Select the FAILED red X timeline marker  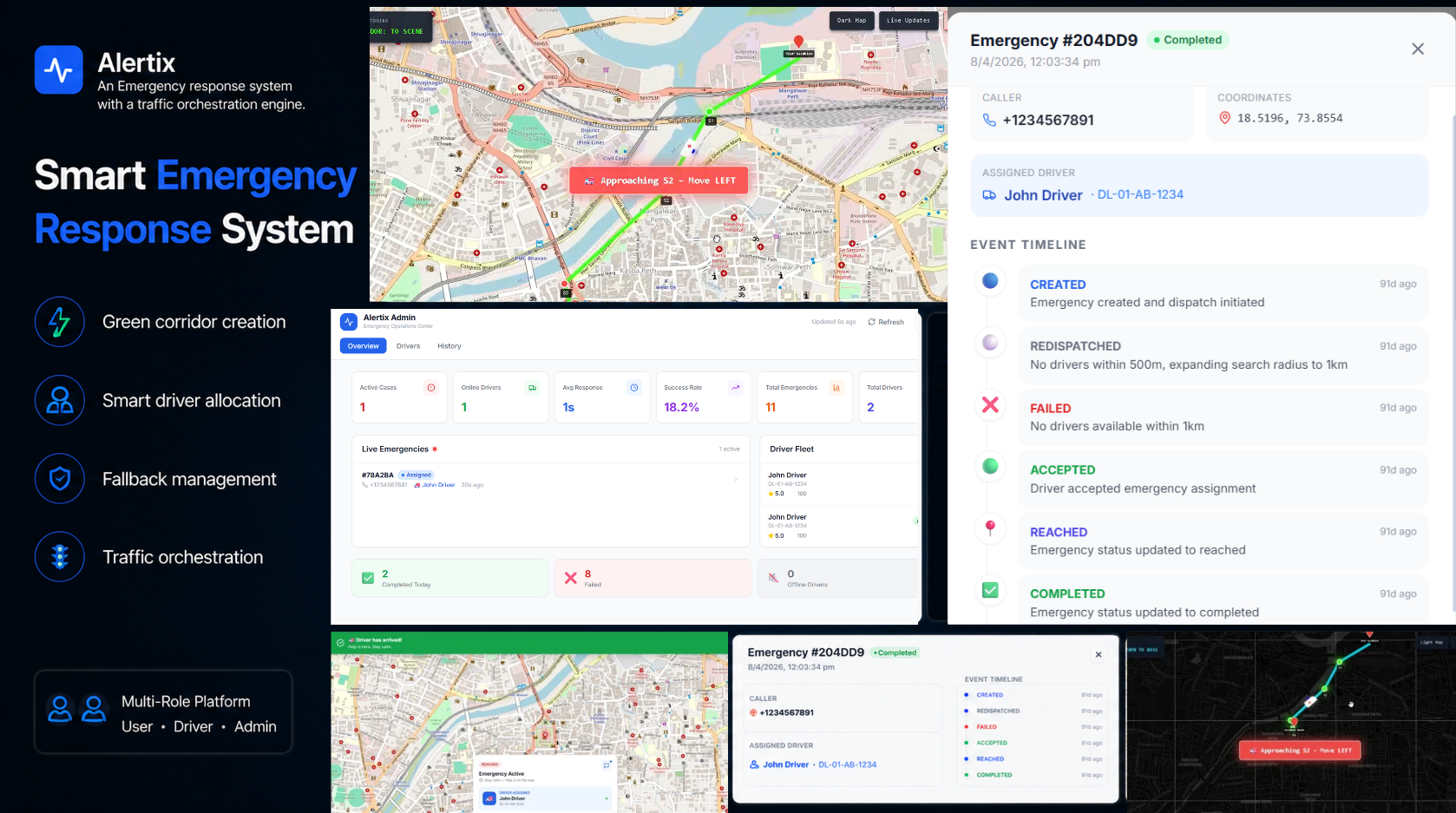tap(990, 404)
